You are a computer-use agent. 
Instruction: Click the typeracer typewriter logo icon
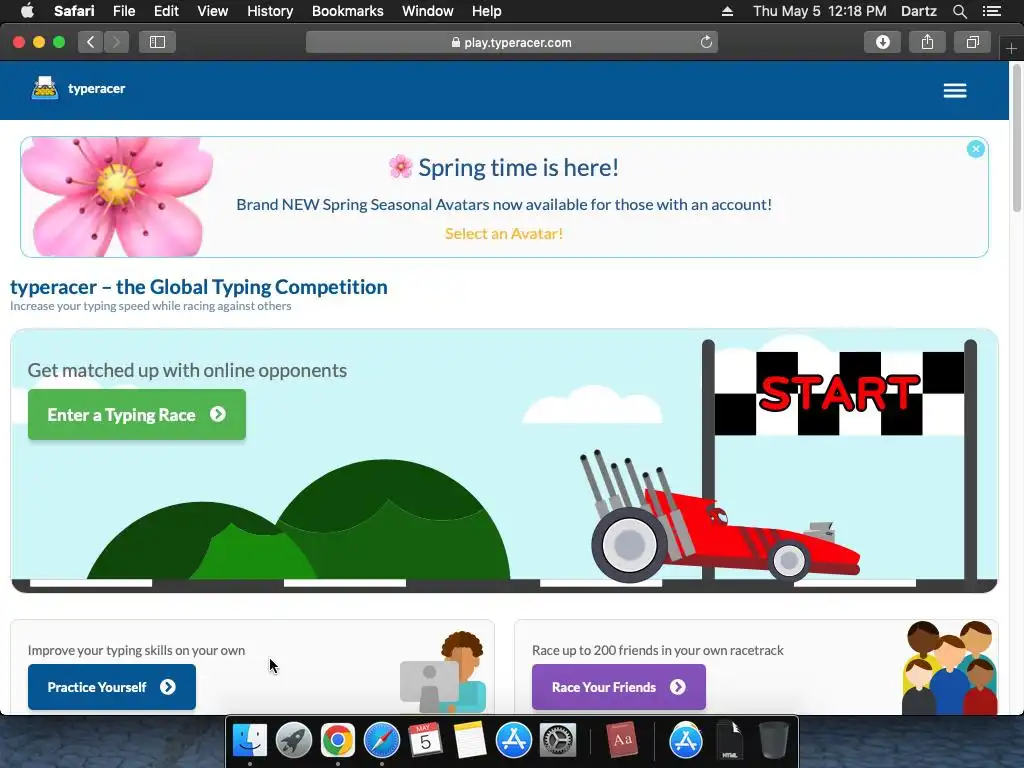pos(44,88)
